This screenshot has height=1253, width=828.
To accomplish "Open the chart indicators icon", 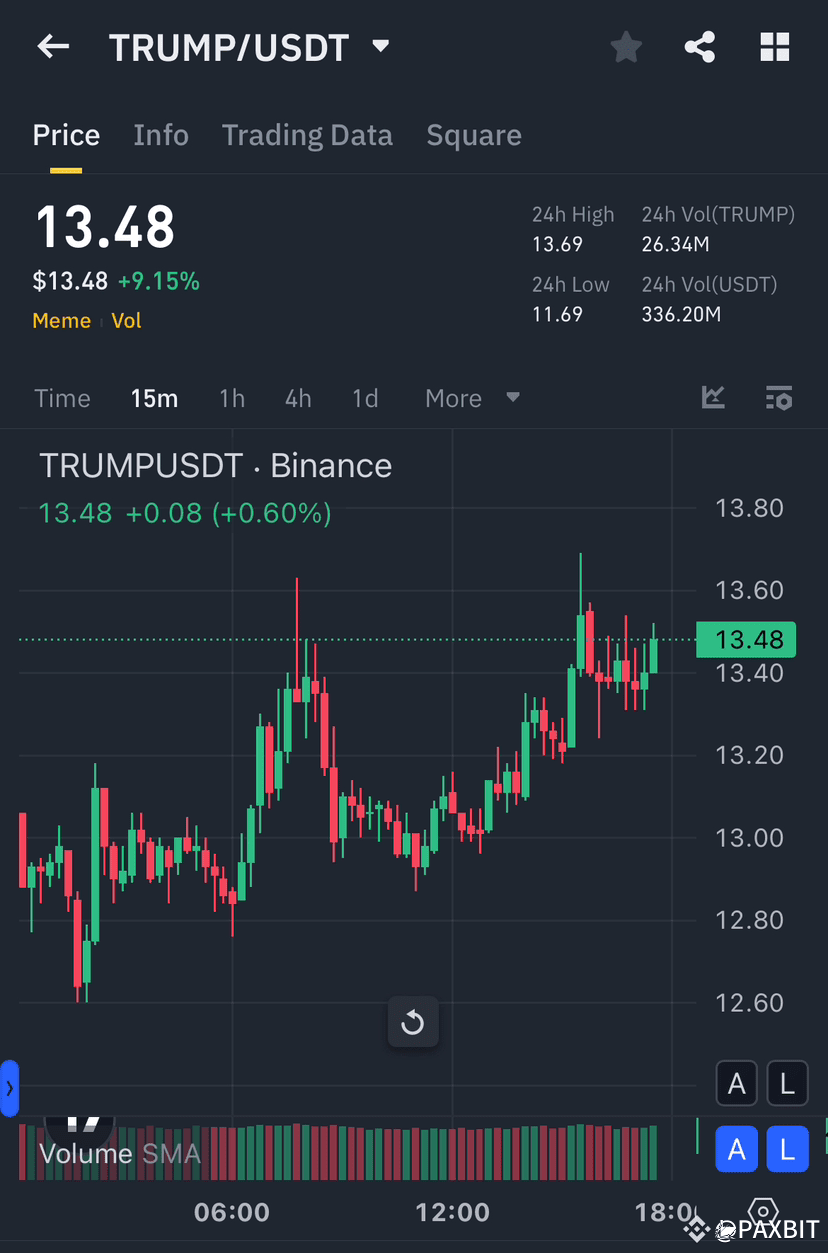I will click(713, 398).
